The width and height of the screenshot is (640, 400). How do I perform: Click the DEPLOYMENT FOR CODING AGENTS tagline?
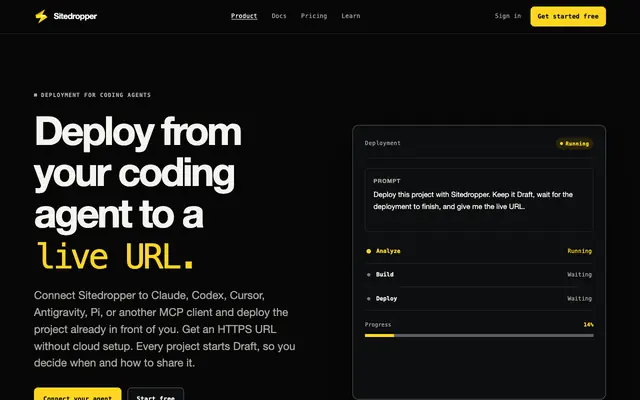click(92, 95)
